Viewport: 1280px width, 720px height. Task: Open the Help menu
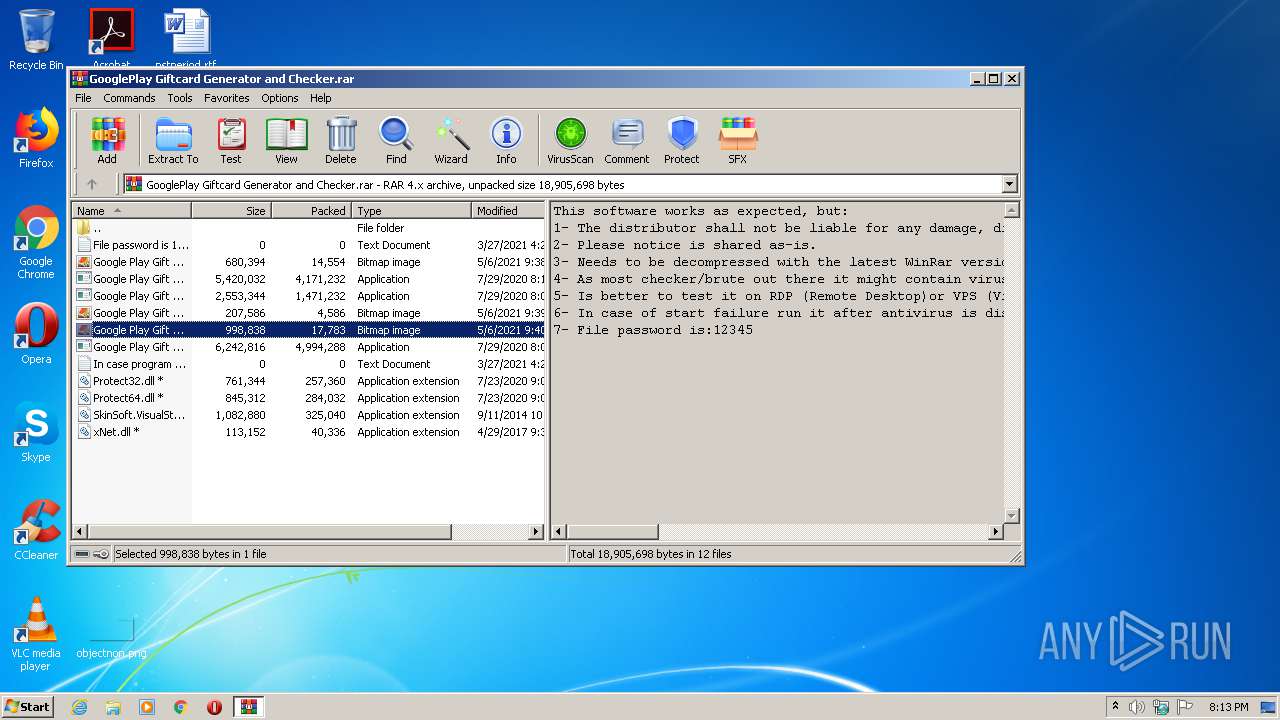[320, 98]
